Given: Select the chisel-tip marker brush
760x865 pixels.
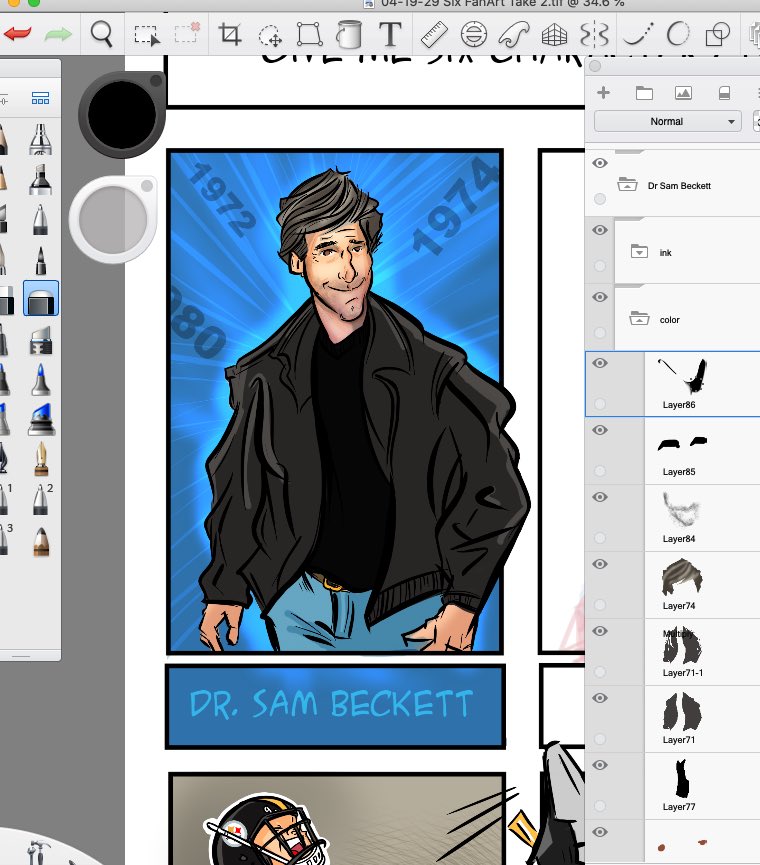Looking at the screenshot, I should (x=40, y=179).
